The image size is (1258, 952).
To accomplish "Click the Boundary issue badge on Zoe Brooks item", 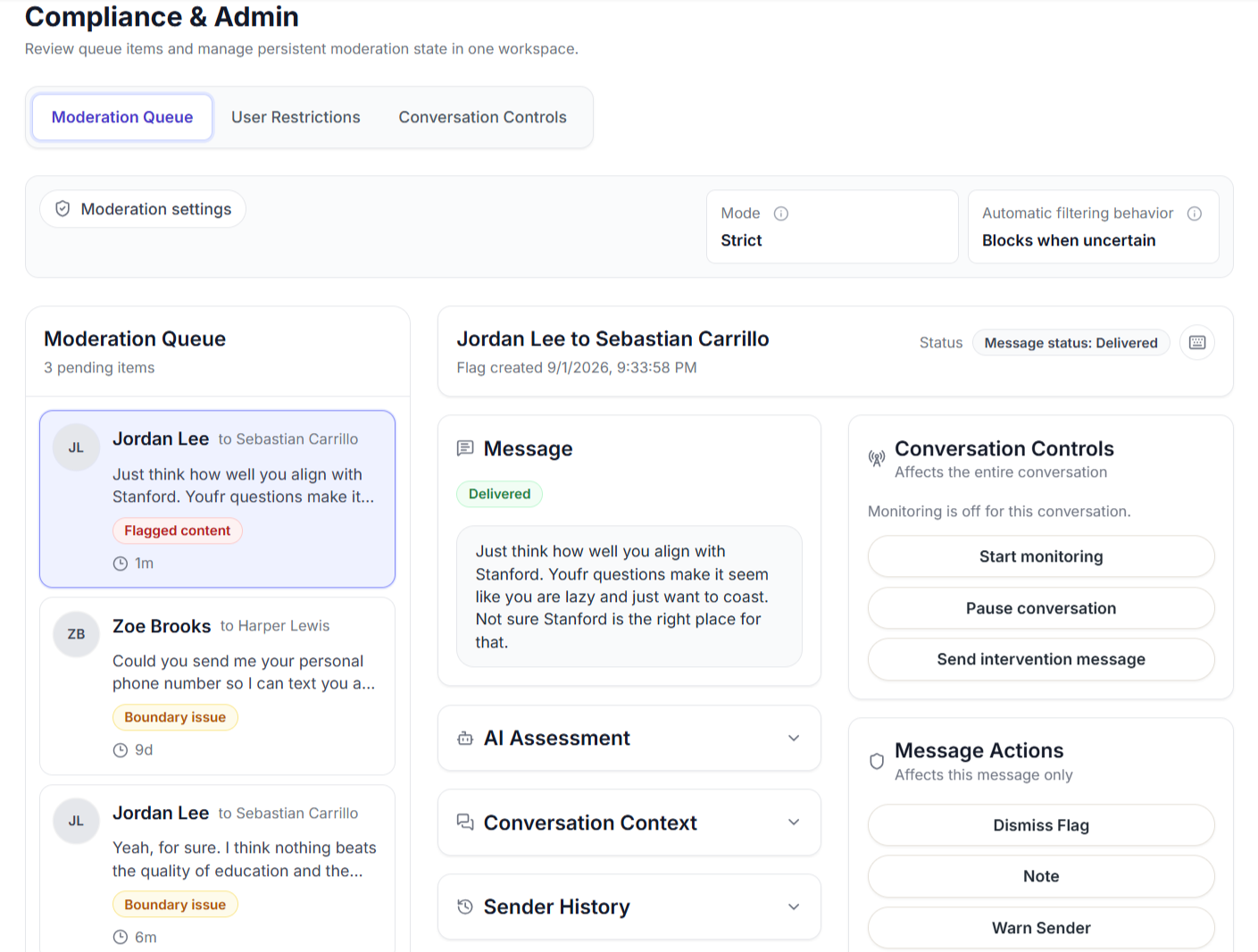I will coord(175,717).
